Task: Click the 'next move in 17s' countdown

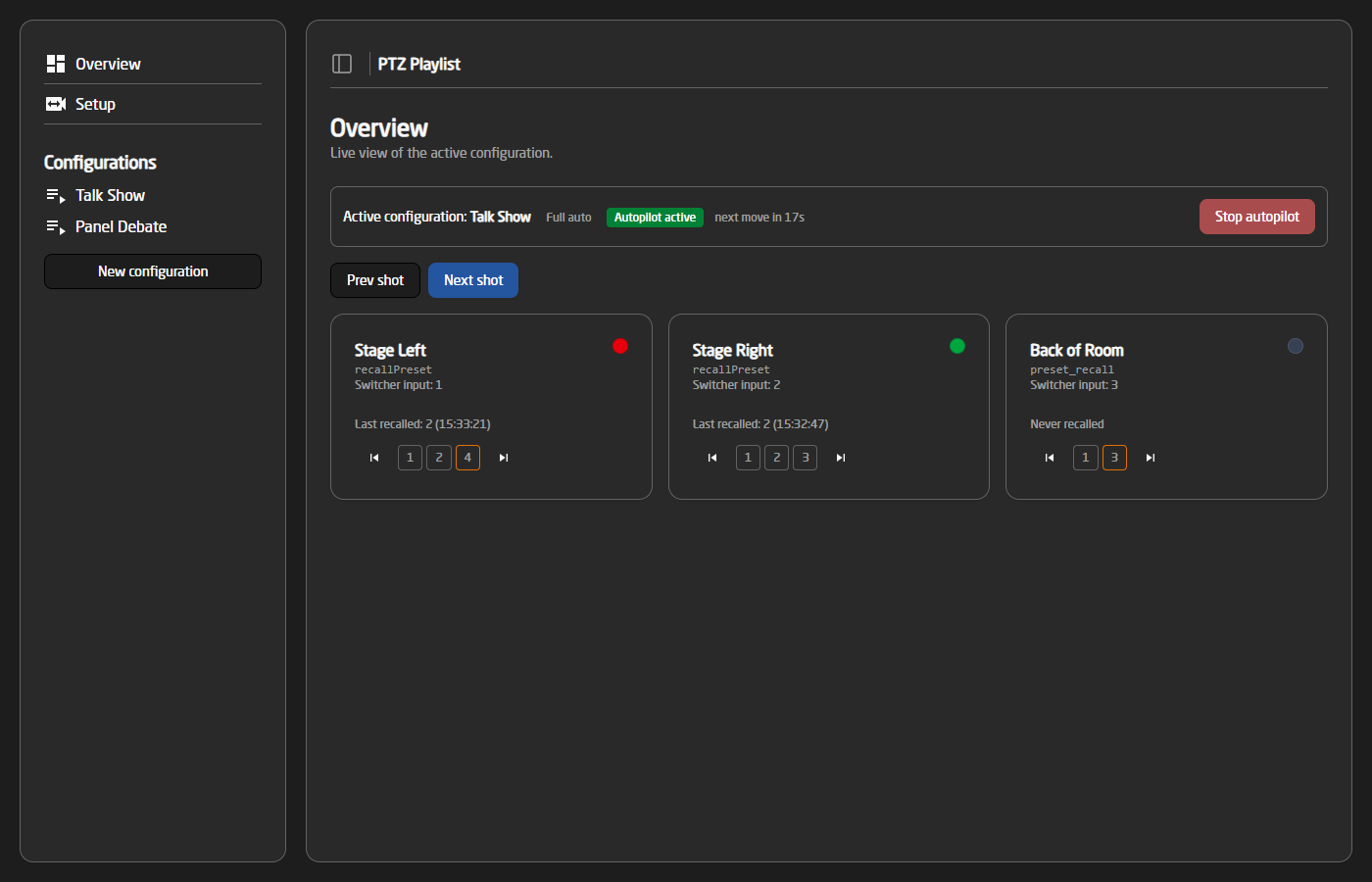Action: (x=759, y=218)
